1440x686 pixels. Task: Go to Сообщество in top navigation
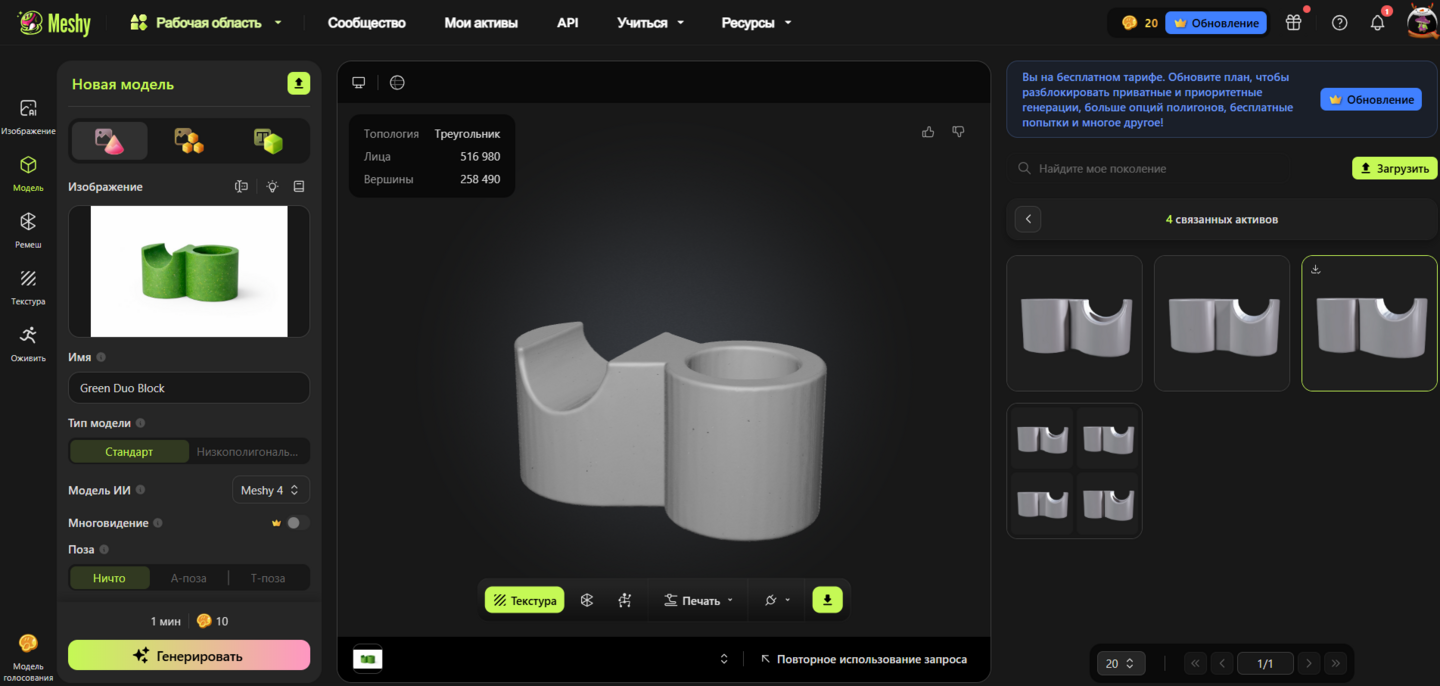(x=367, y=22)
